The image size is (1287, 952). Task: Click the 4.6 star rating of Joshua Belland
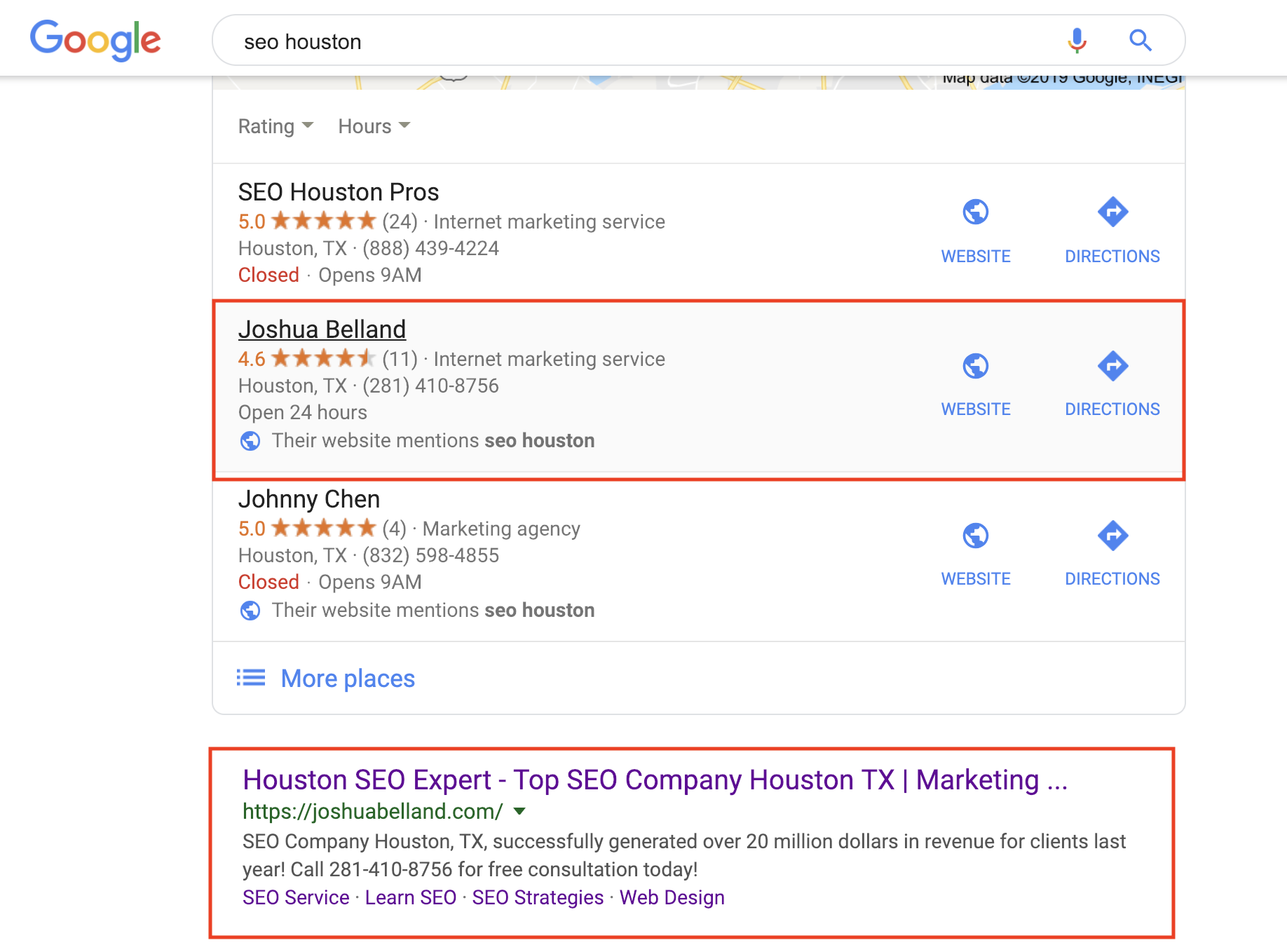pos(323,359)
